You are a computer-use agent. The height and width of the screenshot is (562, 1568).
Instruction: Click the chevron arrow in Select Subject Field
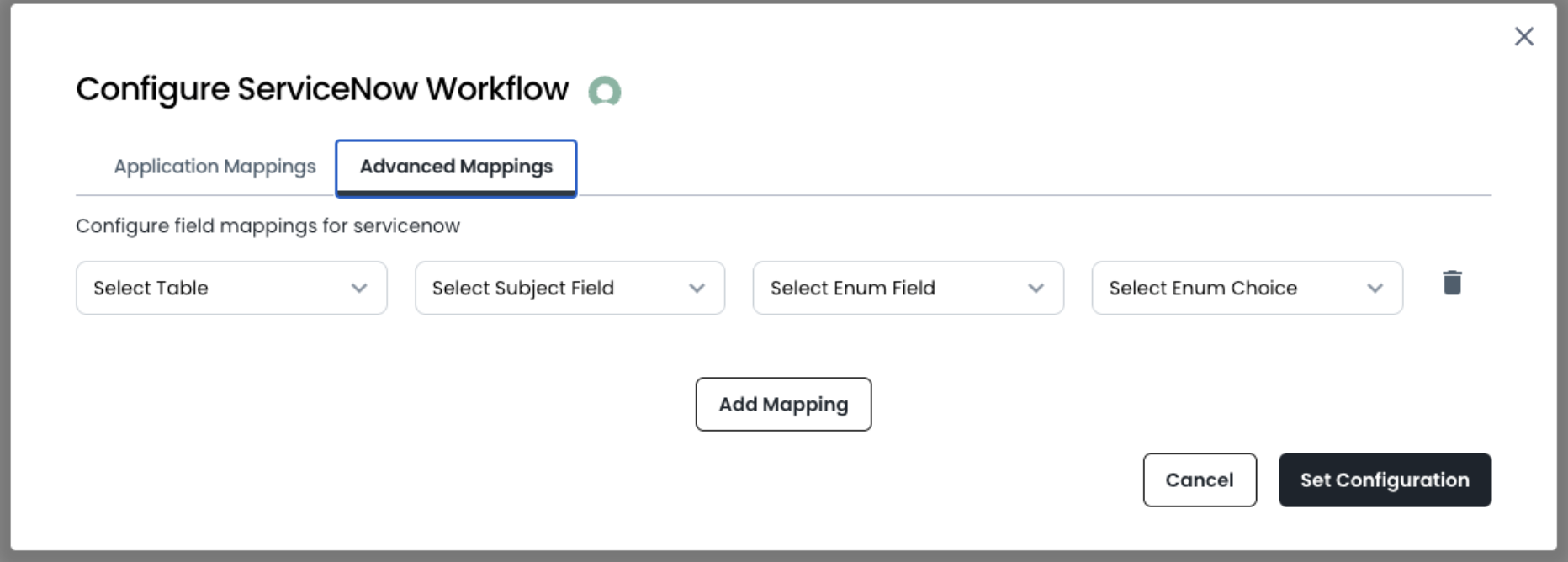(697, 288)
